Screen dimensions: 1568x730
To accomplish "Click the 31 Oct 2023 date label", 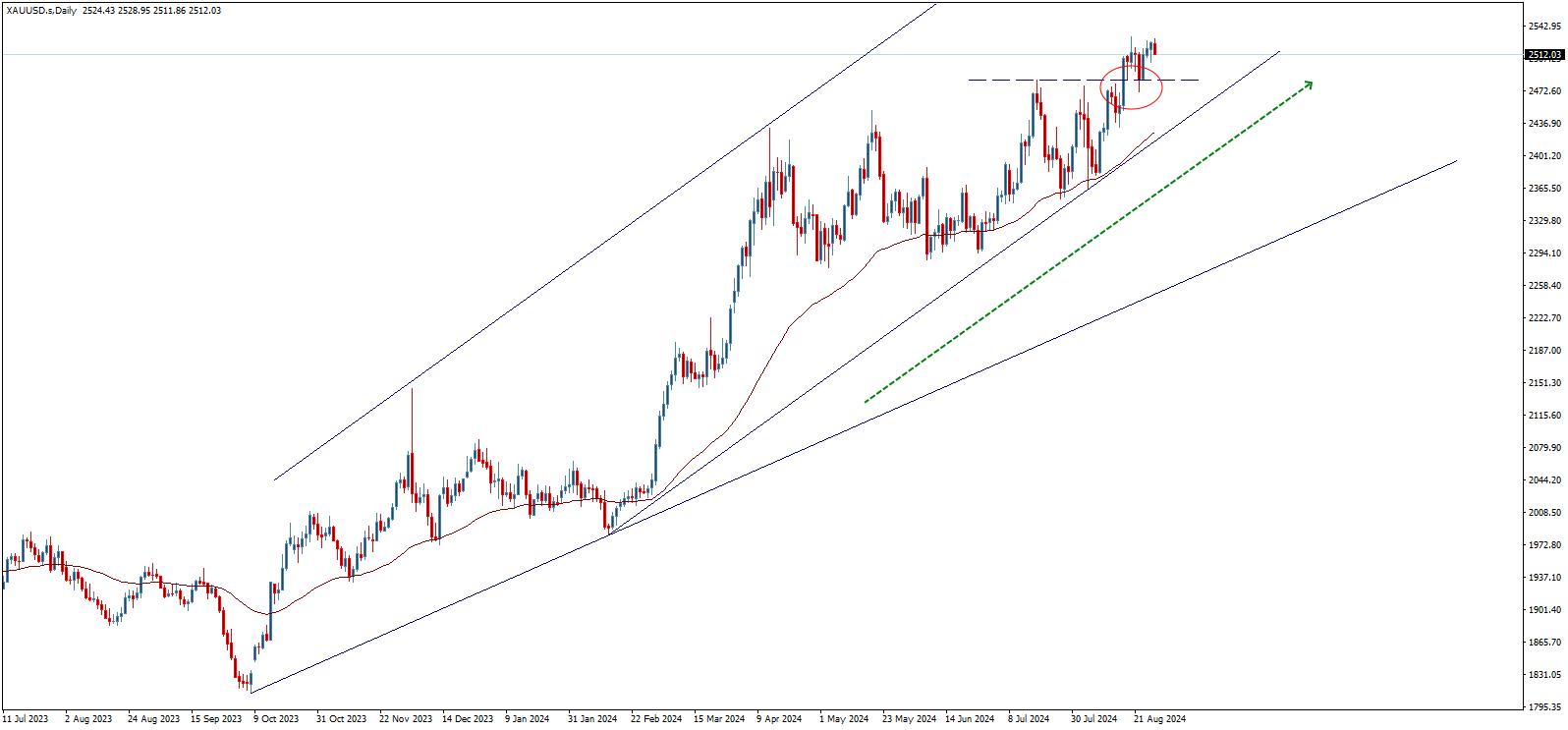I will 341,719.
